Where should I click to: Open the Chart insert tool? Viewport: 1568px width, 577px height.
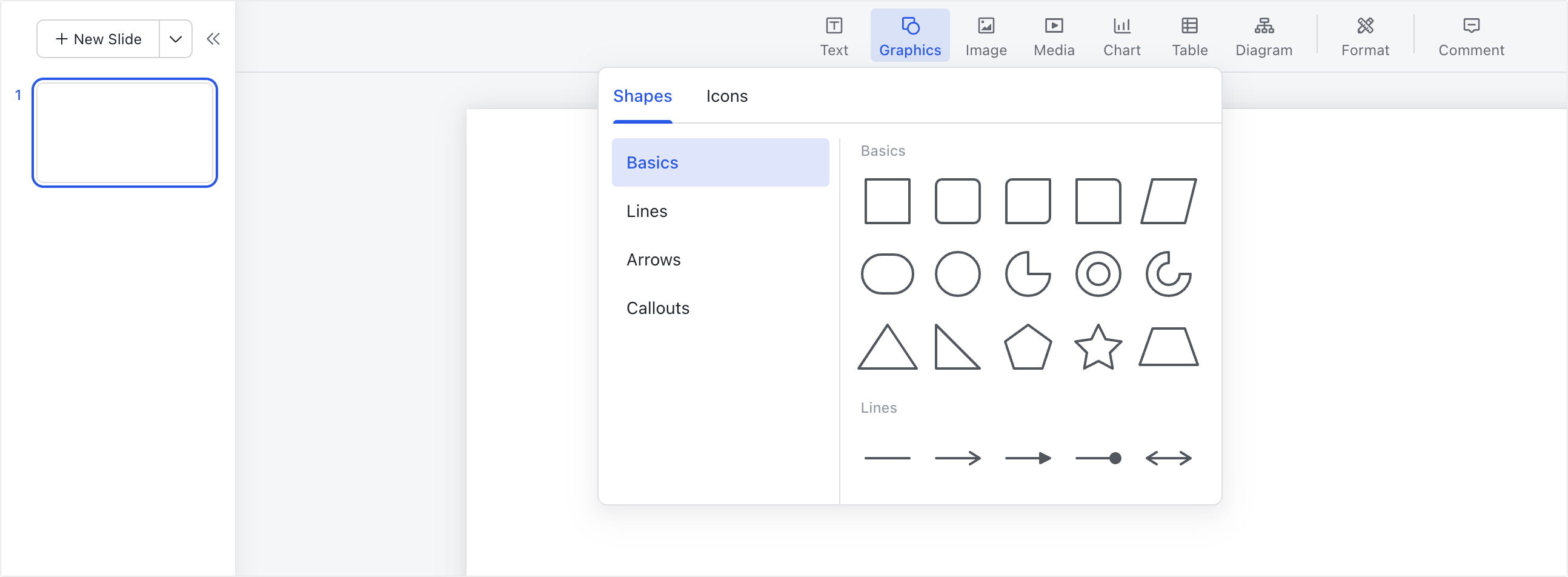click(x=1121, y=36)
